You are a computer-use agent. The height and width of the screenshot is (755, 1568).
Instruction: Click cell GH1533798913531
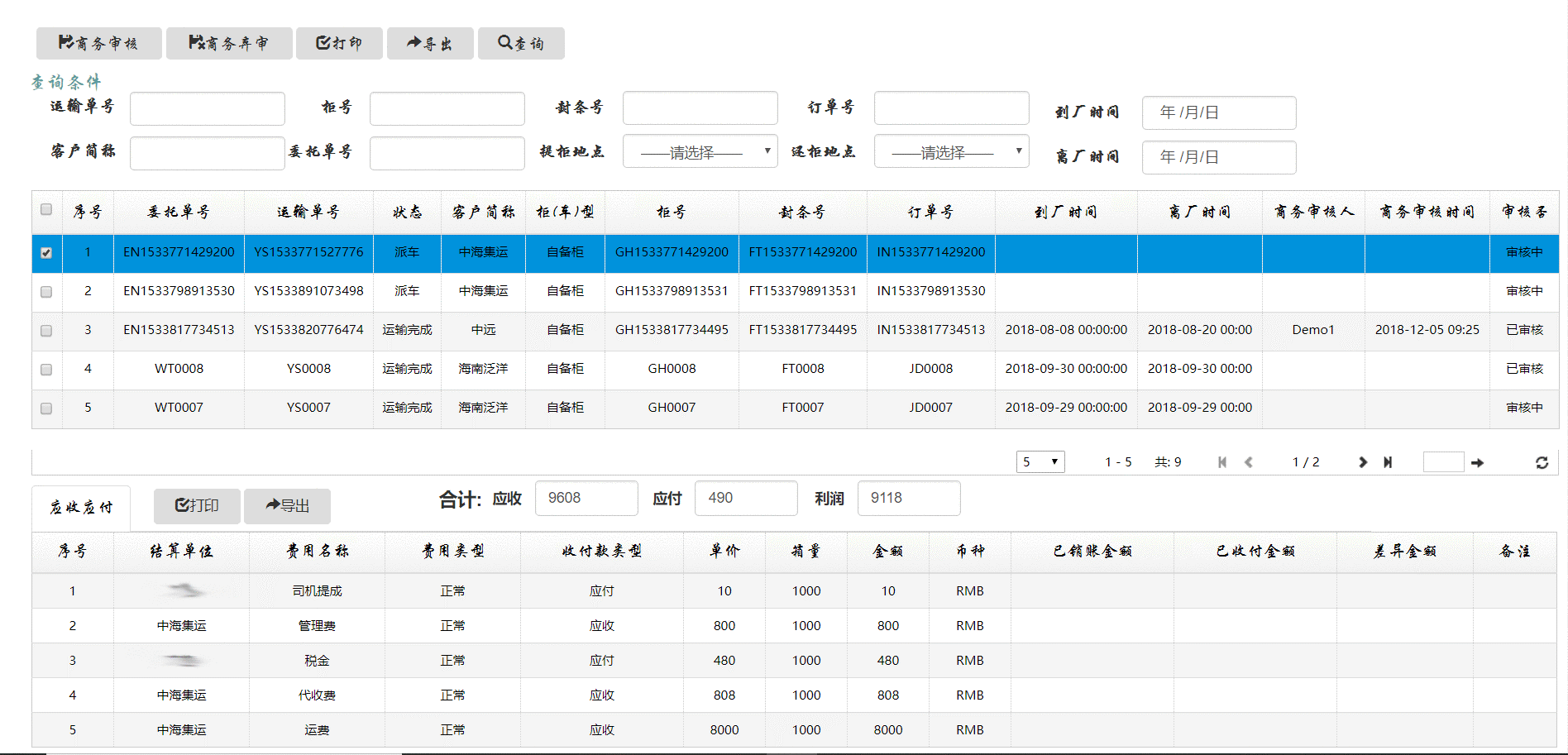[672, 291]
